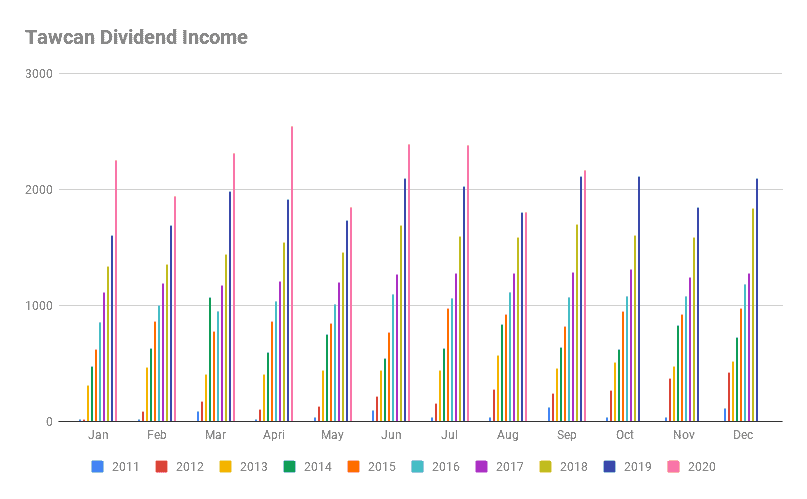Select the 2014 legend label
807x499 pixels.
[x=318, y=467]
